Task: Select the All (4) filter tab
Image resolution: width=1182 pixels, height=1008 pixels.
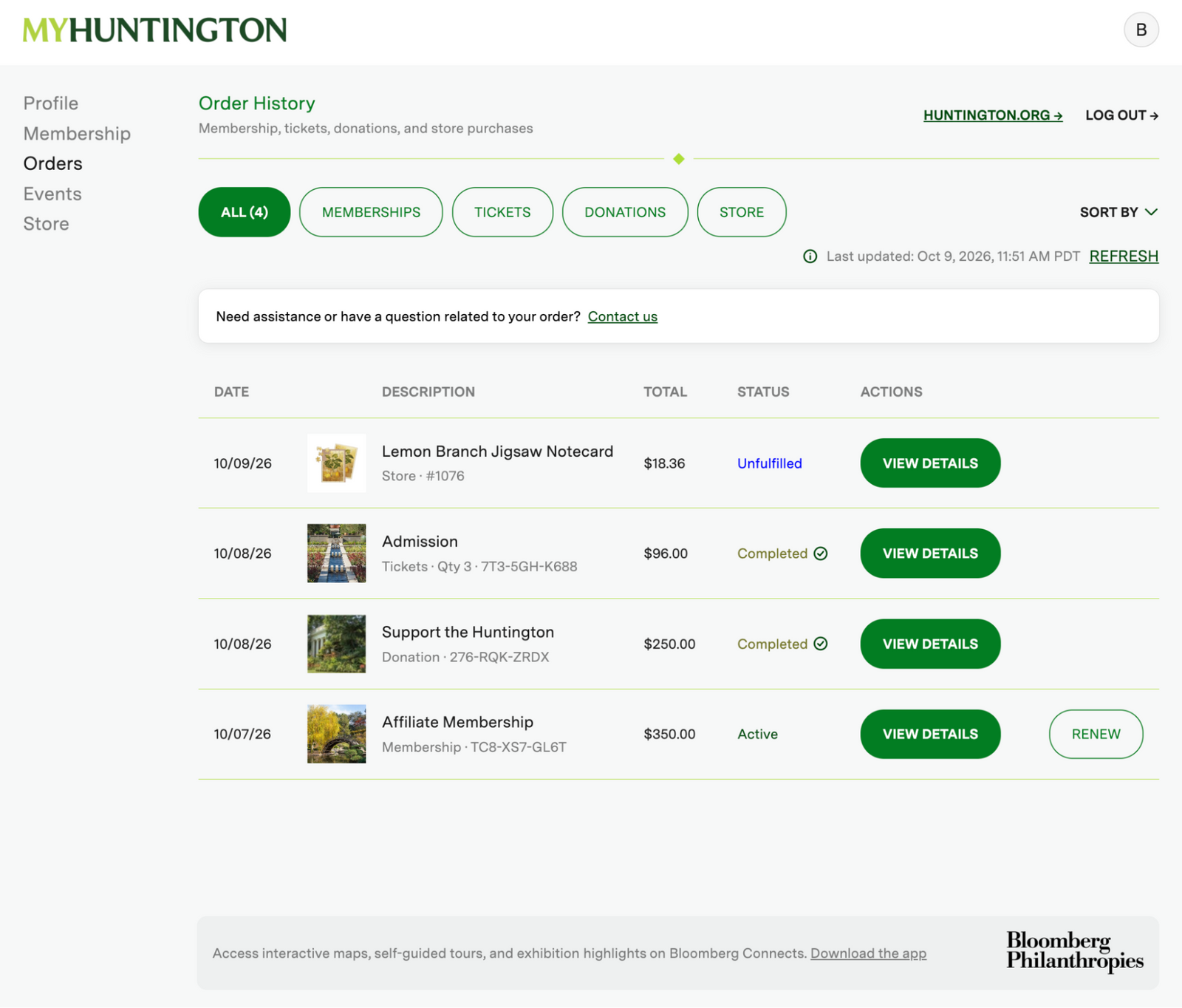Action: (x=245, y=212)
